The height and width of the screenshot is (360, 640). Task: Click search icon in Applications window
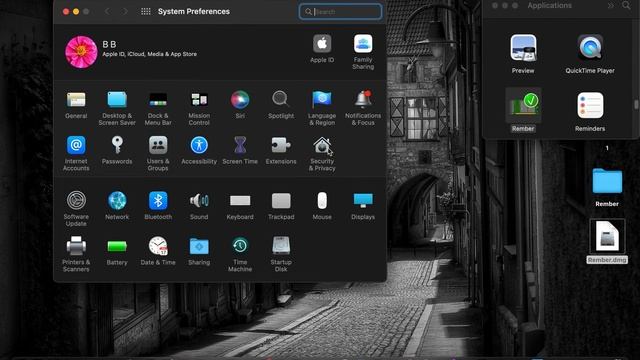pyautogui.click(x=626, y=5)
